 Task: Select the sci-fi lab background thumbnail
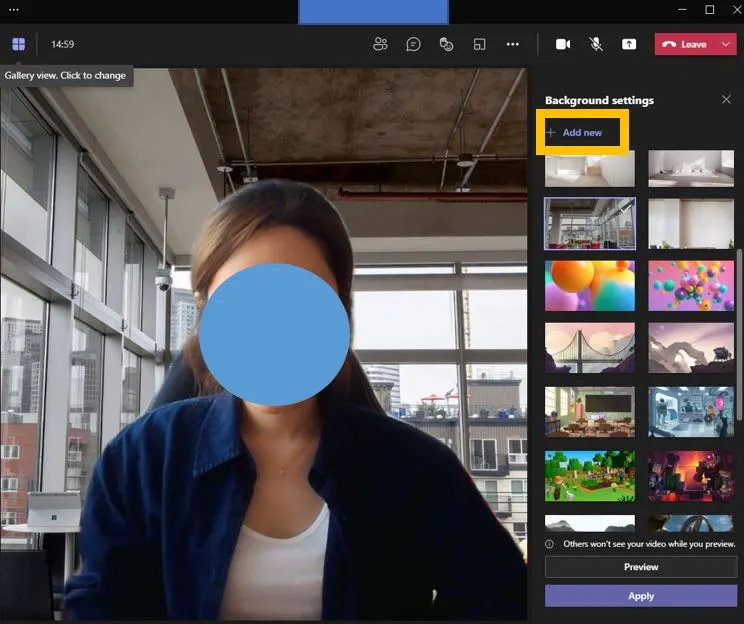(691, 412)
